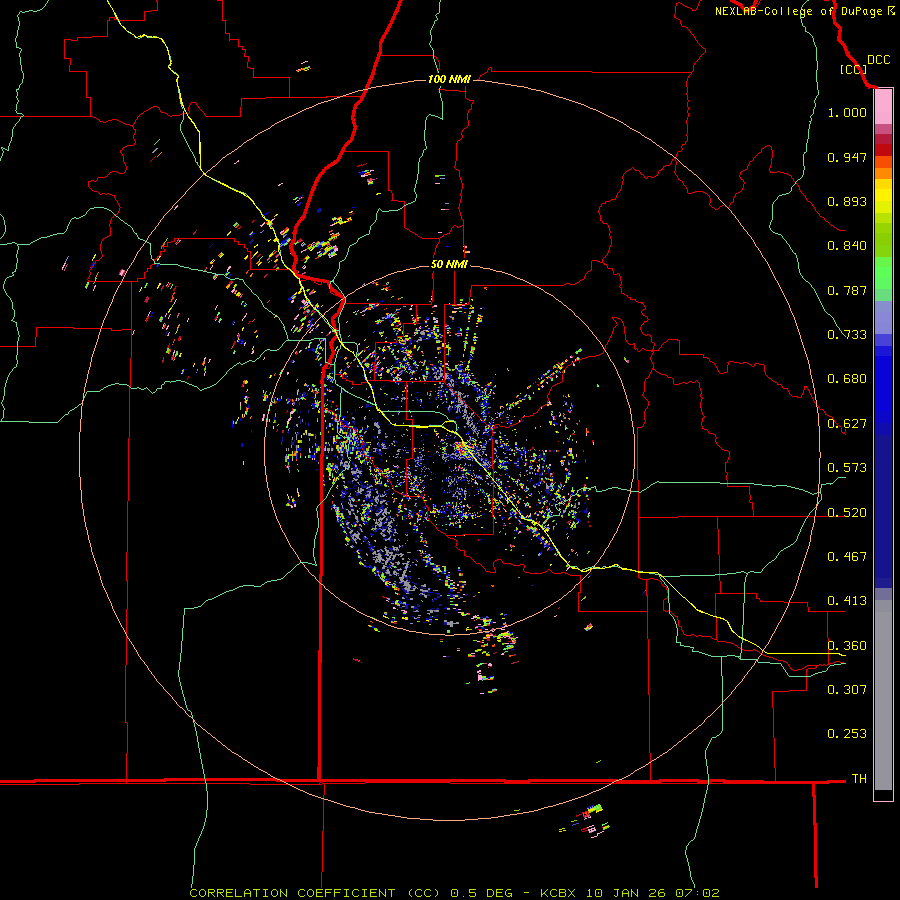The width and height of the screenshot is (900, 900).
Task: Click the 1.000 value on the scale
Action: click(x=847, y=112)
